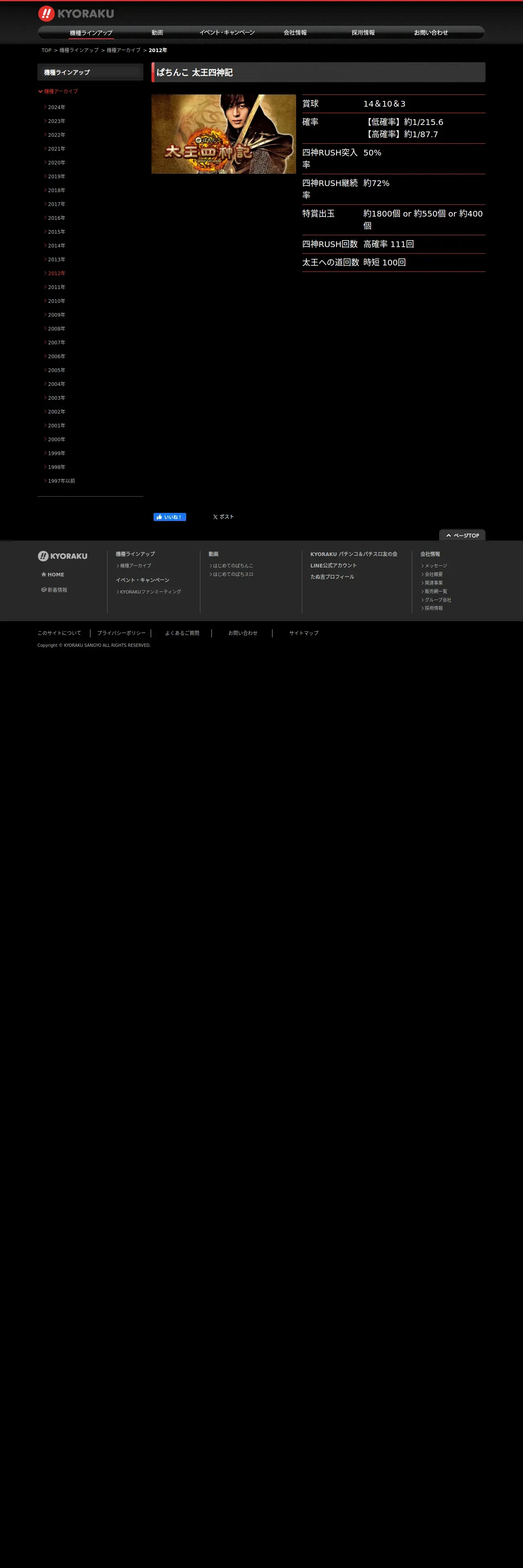Go back to top with ページTOP button
Image resolution: width=523 pixels, height=1568 pixels.
(x=462, y=535)
